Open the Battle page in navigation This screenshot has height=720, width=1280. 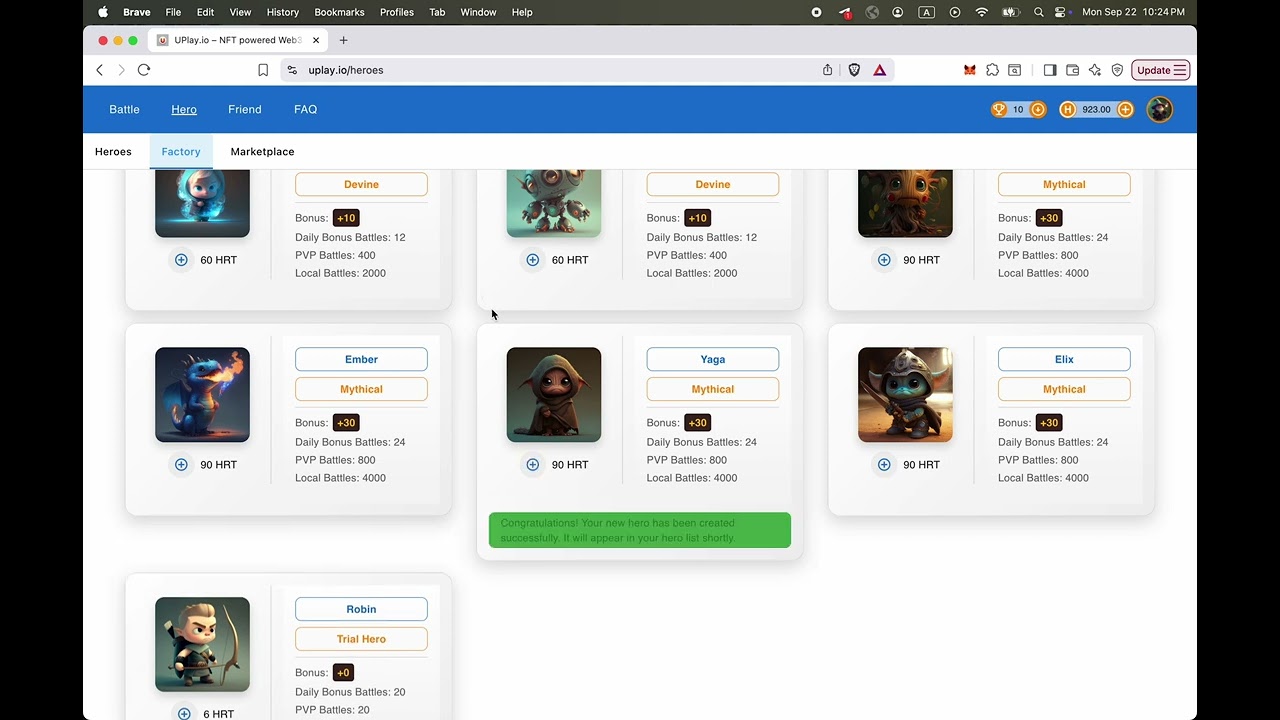tap(124, 109)
